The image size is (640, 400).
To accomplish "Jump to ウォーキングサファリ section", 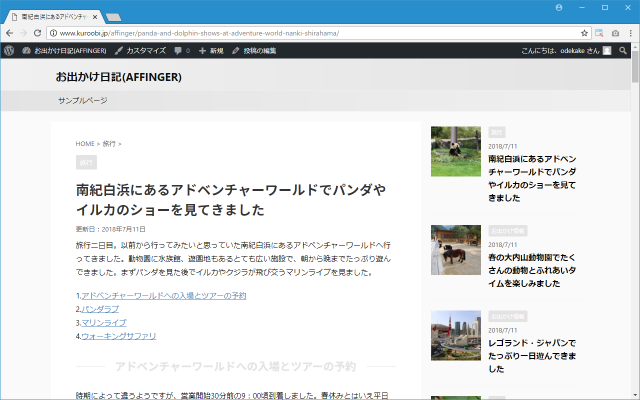I will click(118, 336).
